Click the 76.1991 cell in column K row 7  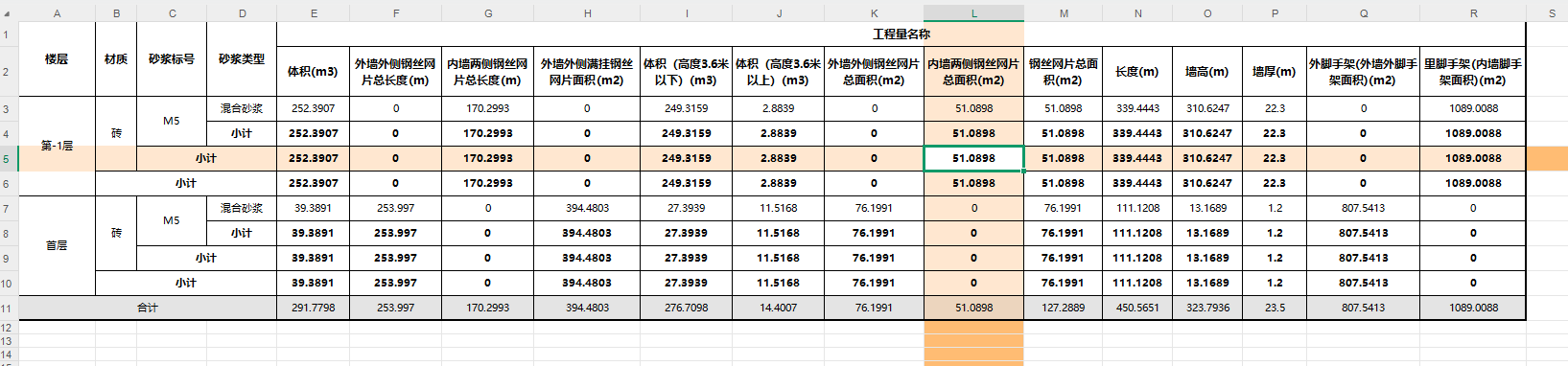(x=874, y=209)
